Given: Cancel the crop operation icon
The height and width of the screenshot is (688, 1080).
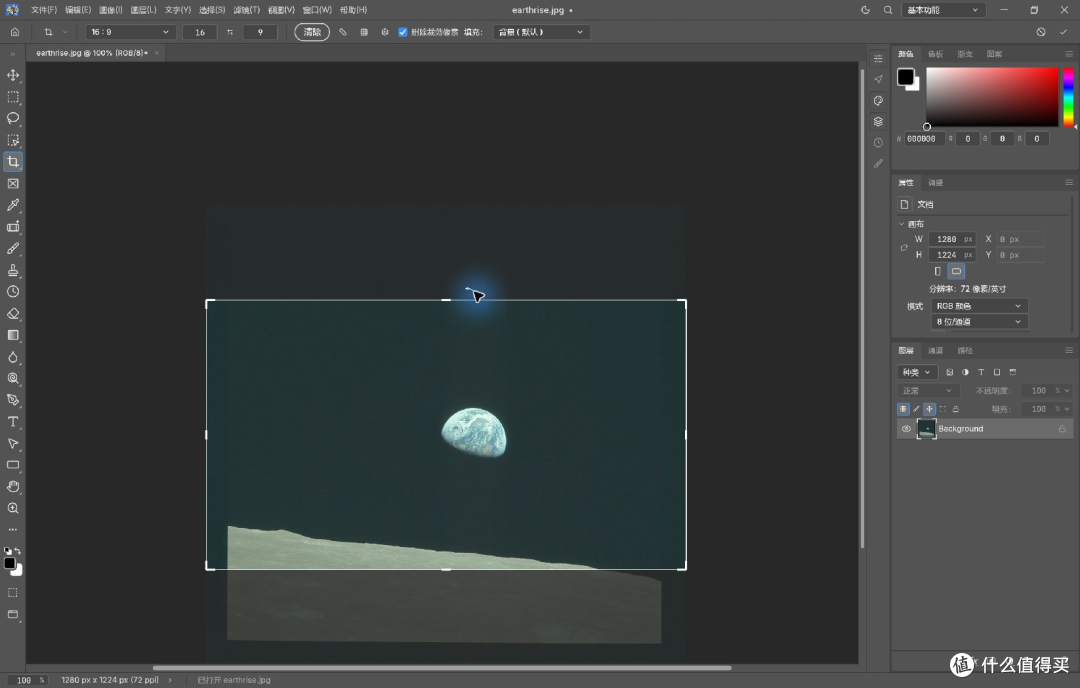Looking at the screenshot, I should point(1041,32).
